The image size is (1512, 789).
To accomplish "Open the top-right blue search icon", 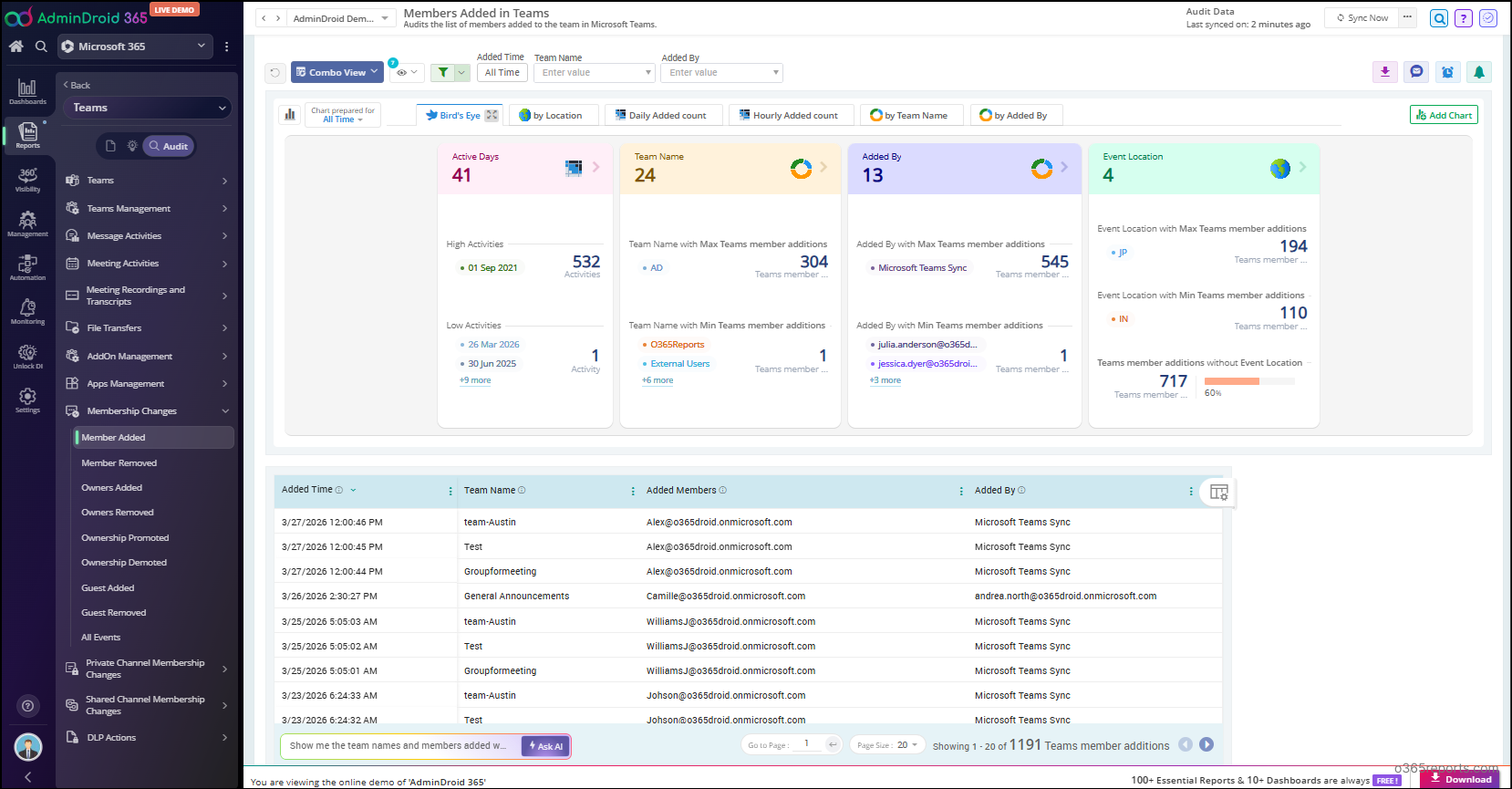I will click(1439, 18).
